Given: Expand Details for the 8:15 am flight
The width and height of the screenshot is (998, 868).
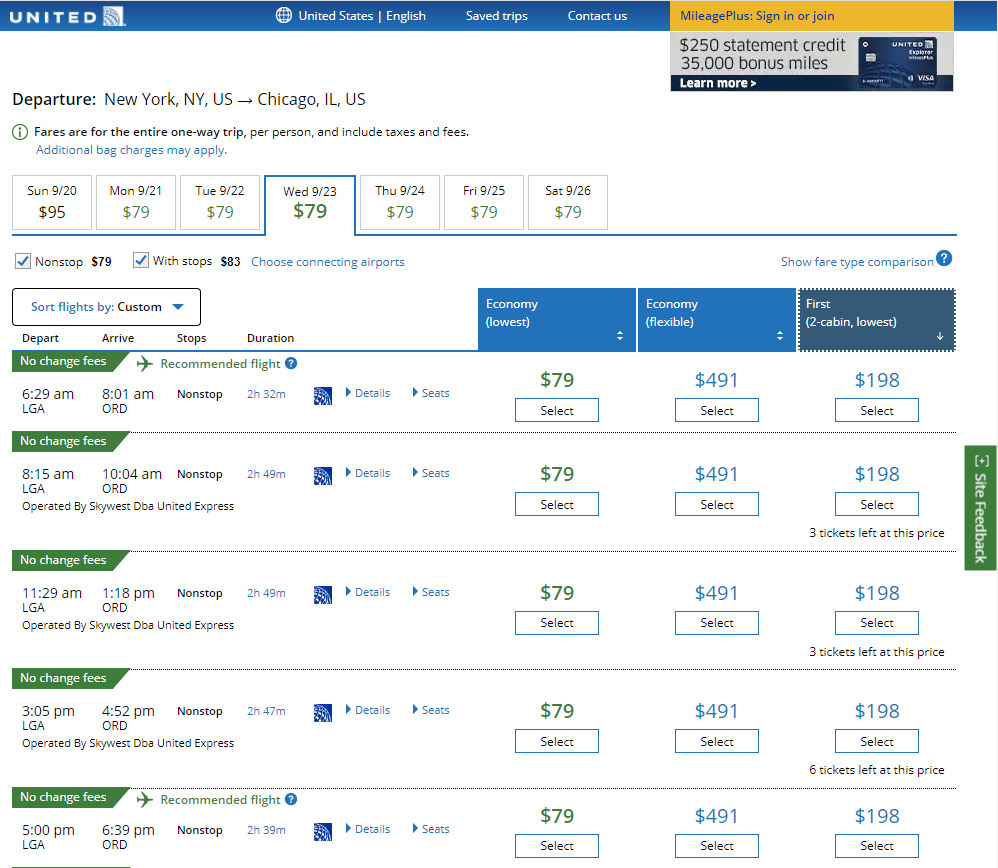Looking at the screenshot, I should pyautogui.click(x=368, y=473).
